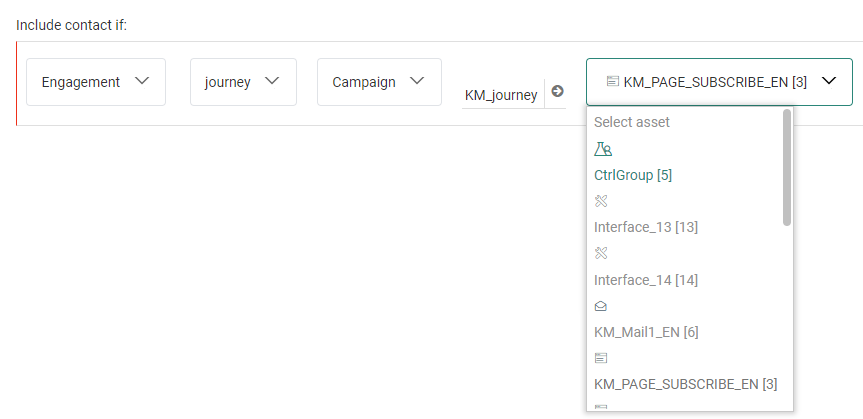Image resolution: width=863 pixels, height=419 pixels.
Task: Click the KM_journey campaign field
Action: pyautogui.click(x=501, y=95)
